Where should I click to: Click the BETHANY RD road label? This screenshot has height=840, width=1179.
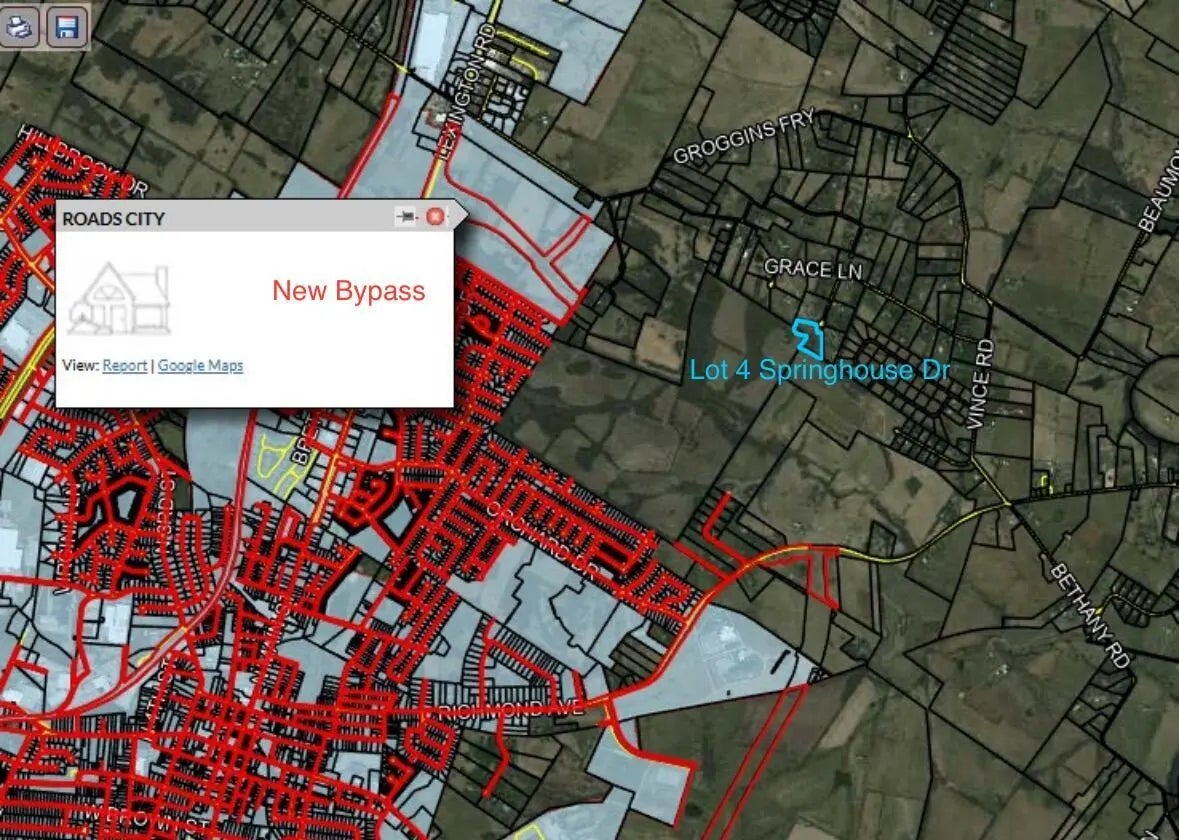1091,615
